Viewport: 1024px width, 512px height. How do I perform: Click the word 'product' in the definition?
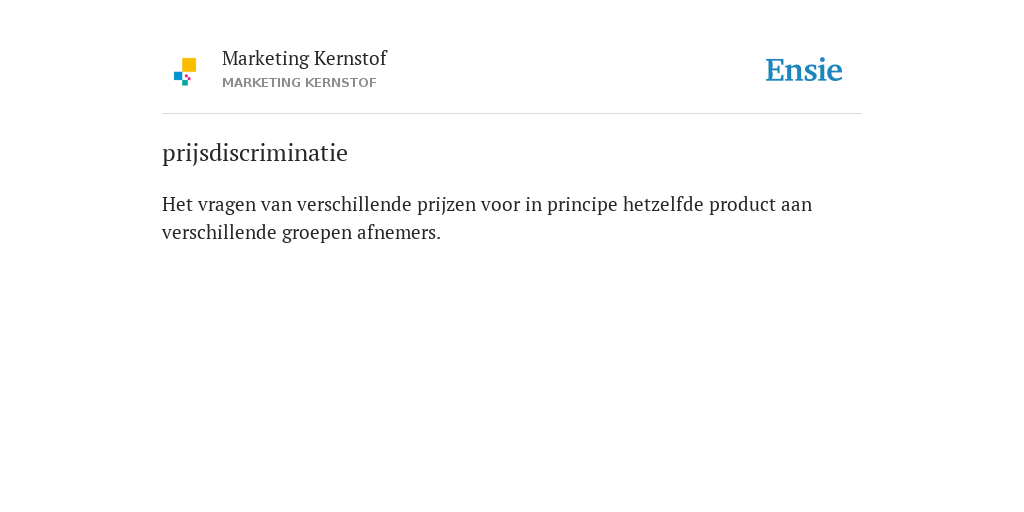coord(743,205)
